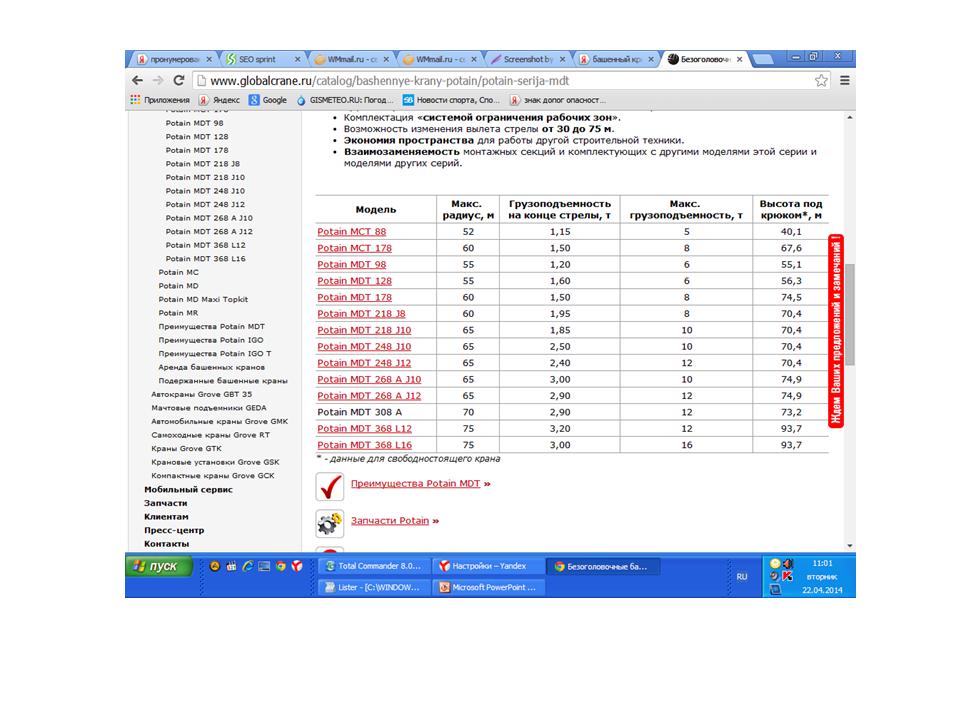Open the Запчасти sidebar menu item
960x720 pixels.
pyautogui.click(x=165, y=503)
